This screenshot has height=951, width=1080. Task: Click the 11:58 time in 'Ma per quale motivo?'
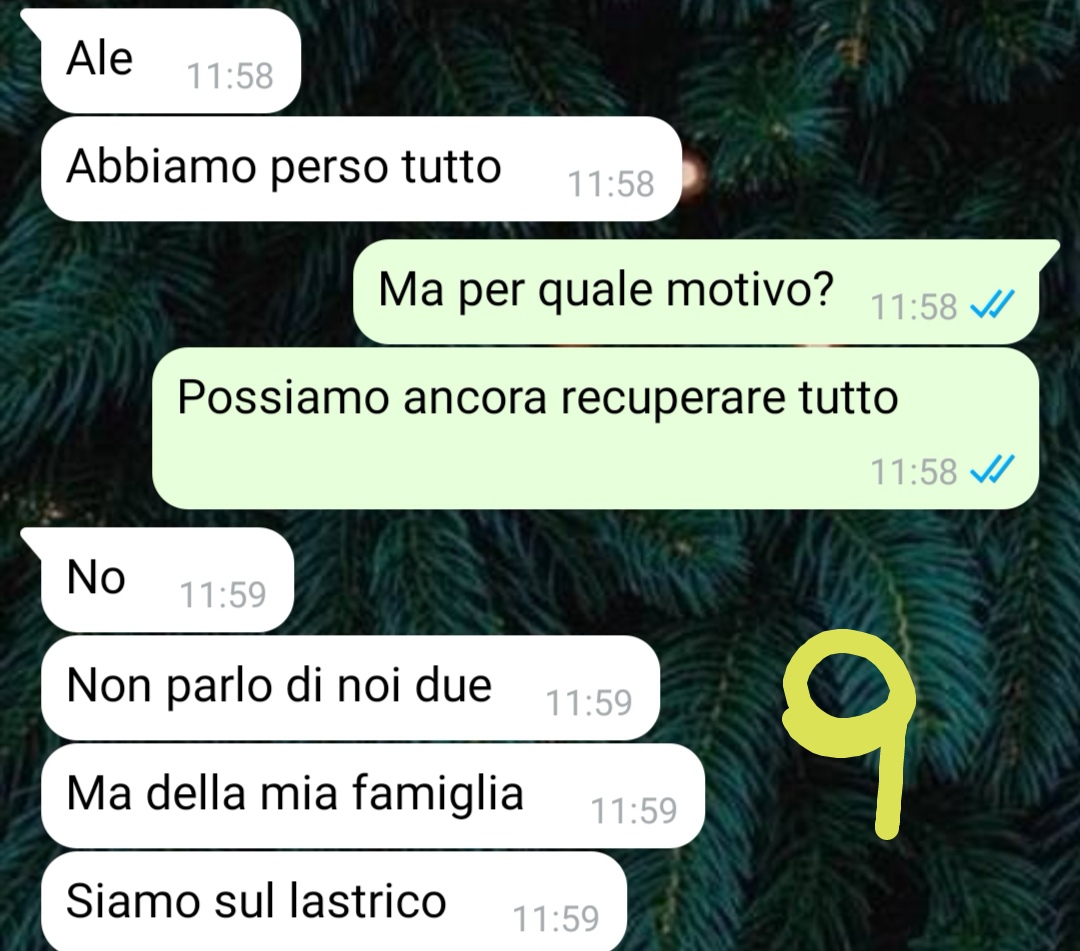pos(913,306)
